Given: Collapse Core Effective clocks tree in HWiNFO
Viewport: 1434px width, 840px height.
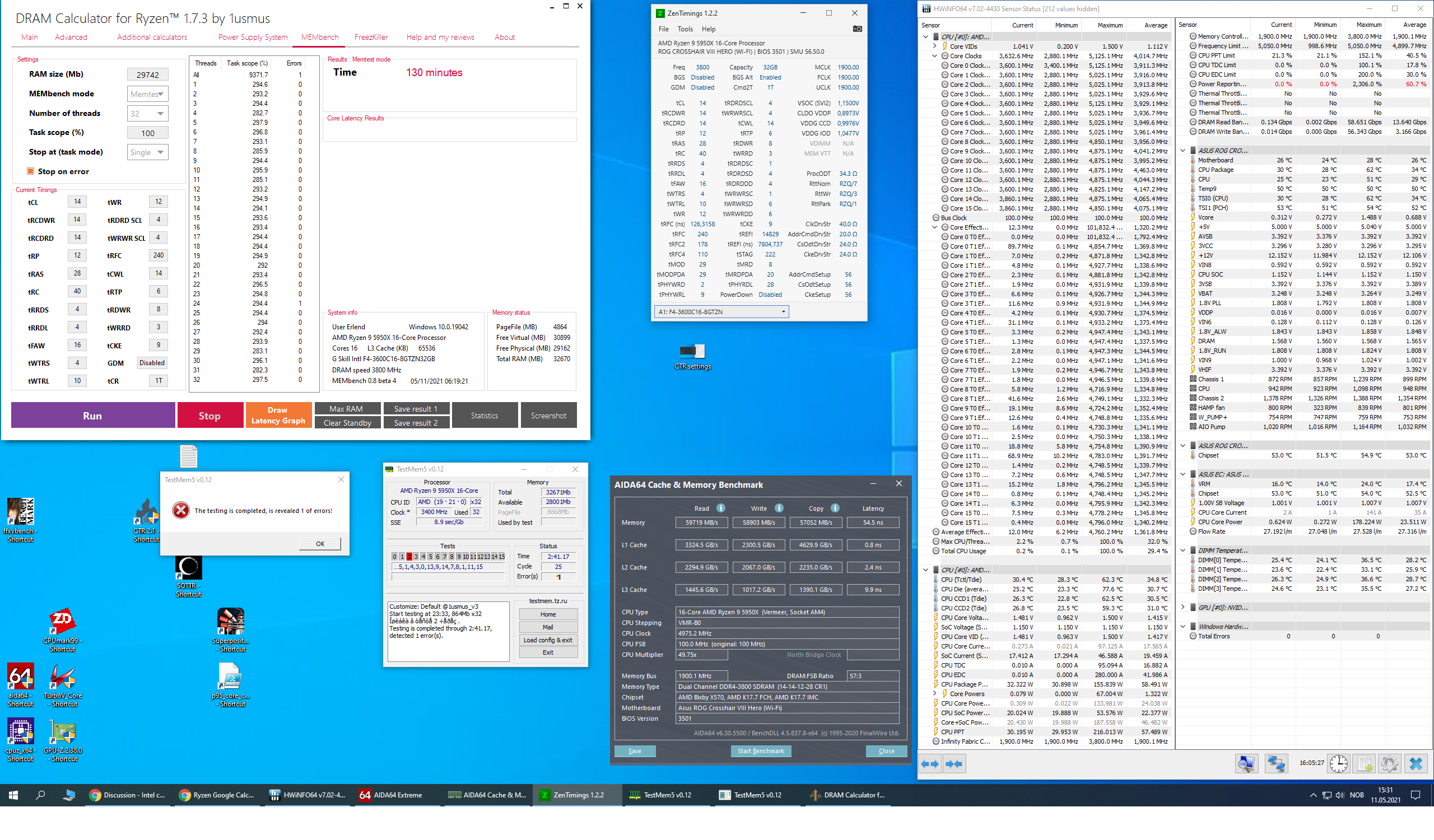Looking at the screenshot, I should pyautogui.click(x=934, y=227).
